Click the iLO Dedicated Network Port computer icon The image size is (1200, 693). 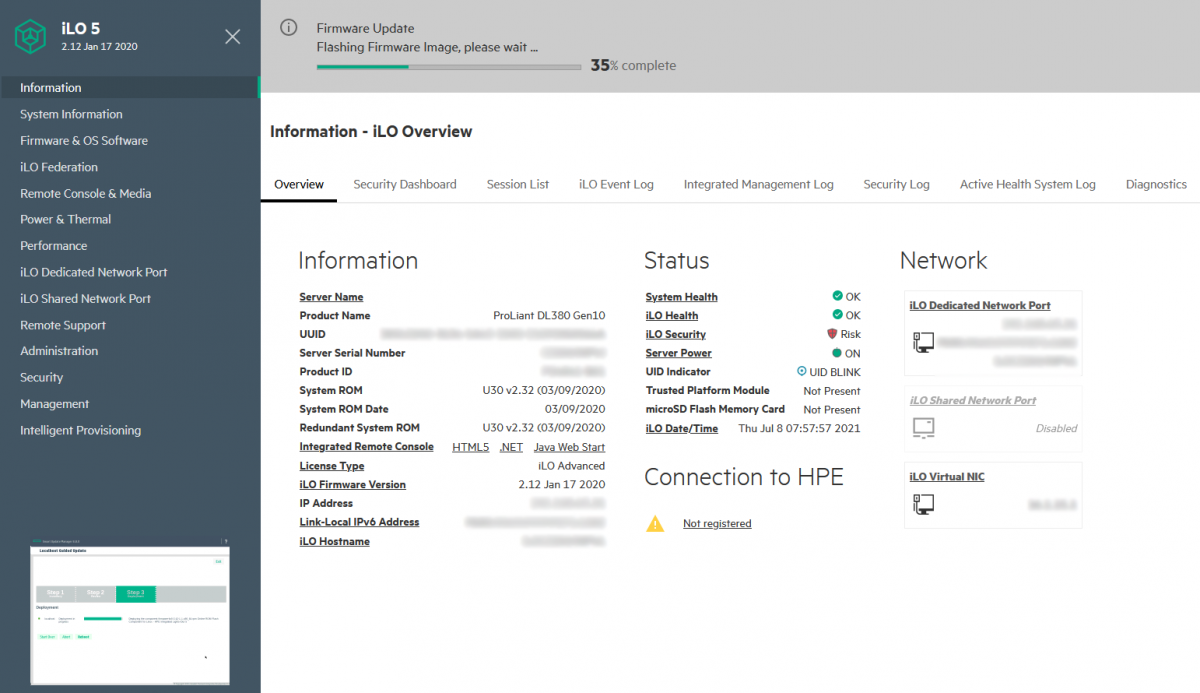923,343
